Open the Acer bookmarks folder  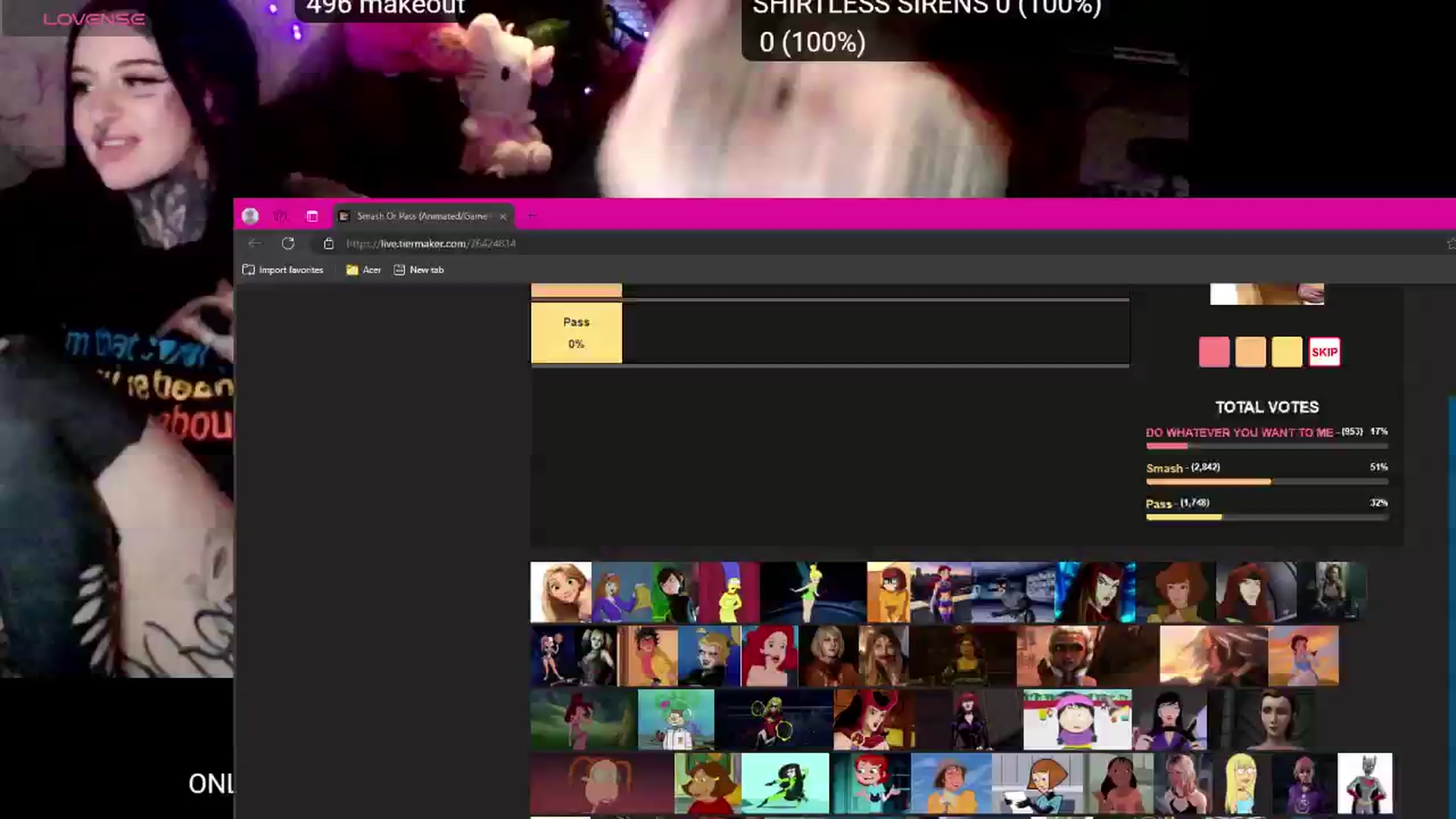363,270
